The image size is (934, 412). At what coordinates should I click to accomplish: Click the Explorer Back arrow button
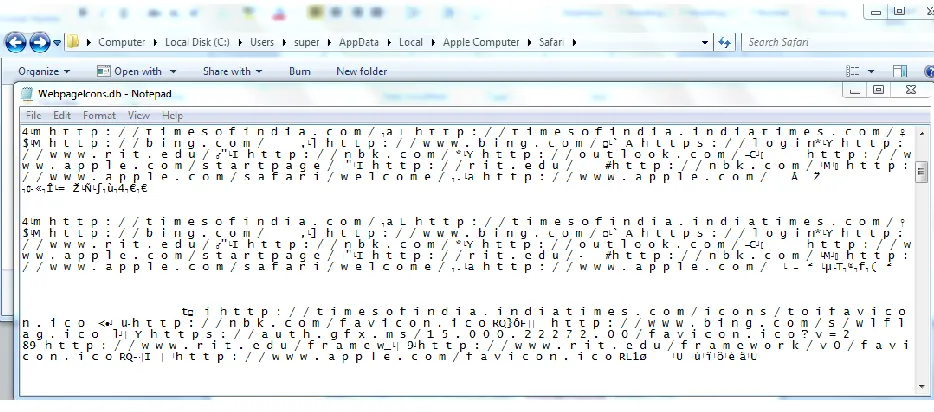(x=15, y=42)
